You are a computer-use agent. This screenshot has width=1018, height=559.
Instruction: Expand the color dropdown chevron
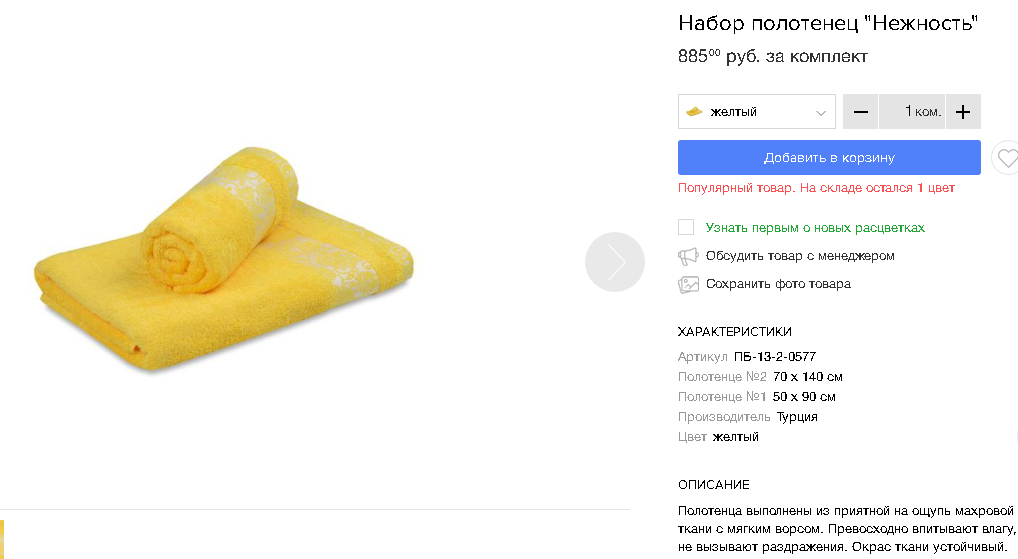pyautogui.click(x=822, y=113)
